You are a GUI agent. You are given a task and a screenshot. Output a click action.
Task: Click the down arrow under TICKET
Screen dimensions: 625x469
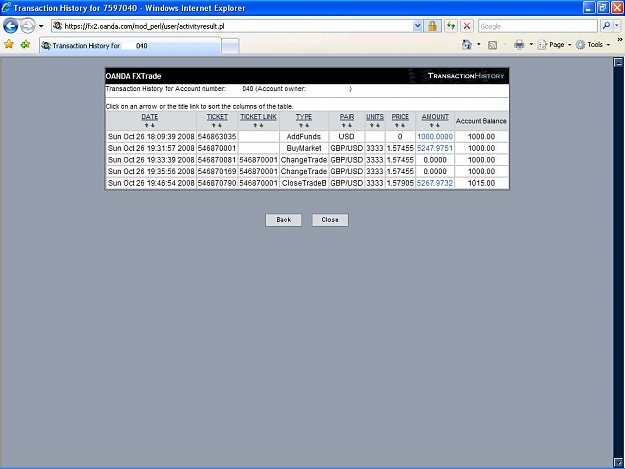point(220,126)
